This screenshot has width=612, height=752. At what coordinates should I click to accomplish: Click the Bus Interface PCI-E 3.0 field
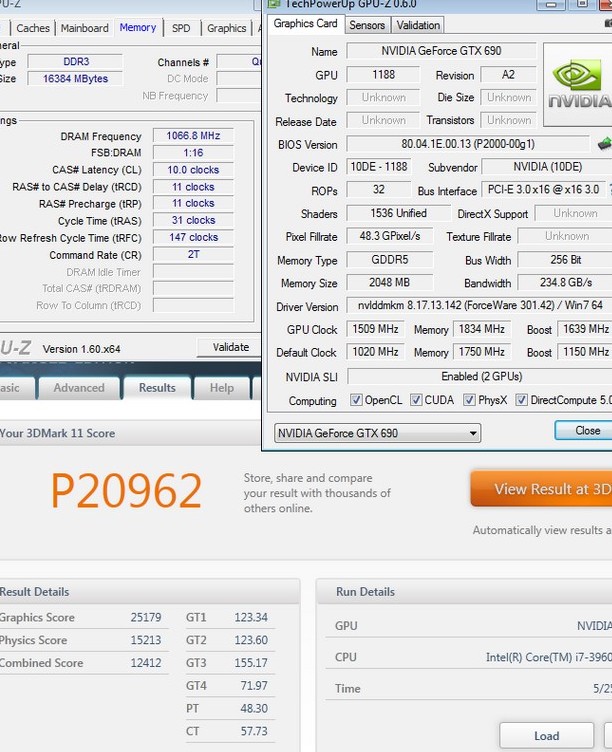pyautogui.click(x=543, y=189)
